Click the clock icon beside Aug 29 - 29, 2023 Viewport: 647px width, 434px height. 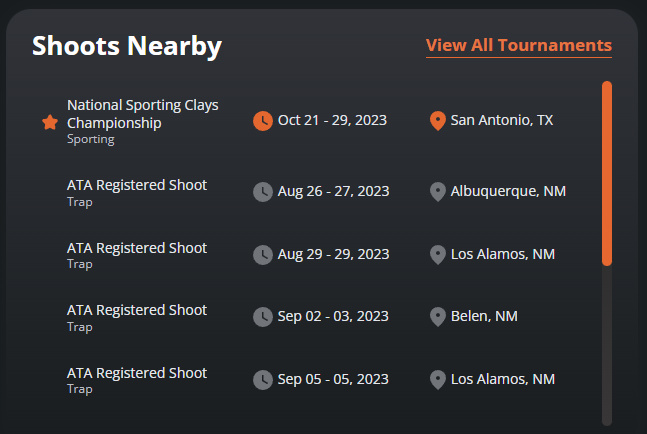tap(263, 255)
